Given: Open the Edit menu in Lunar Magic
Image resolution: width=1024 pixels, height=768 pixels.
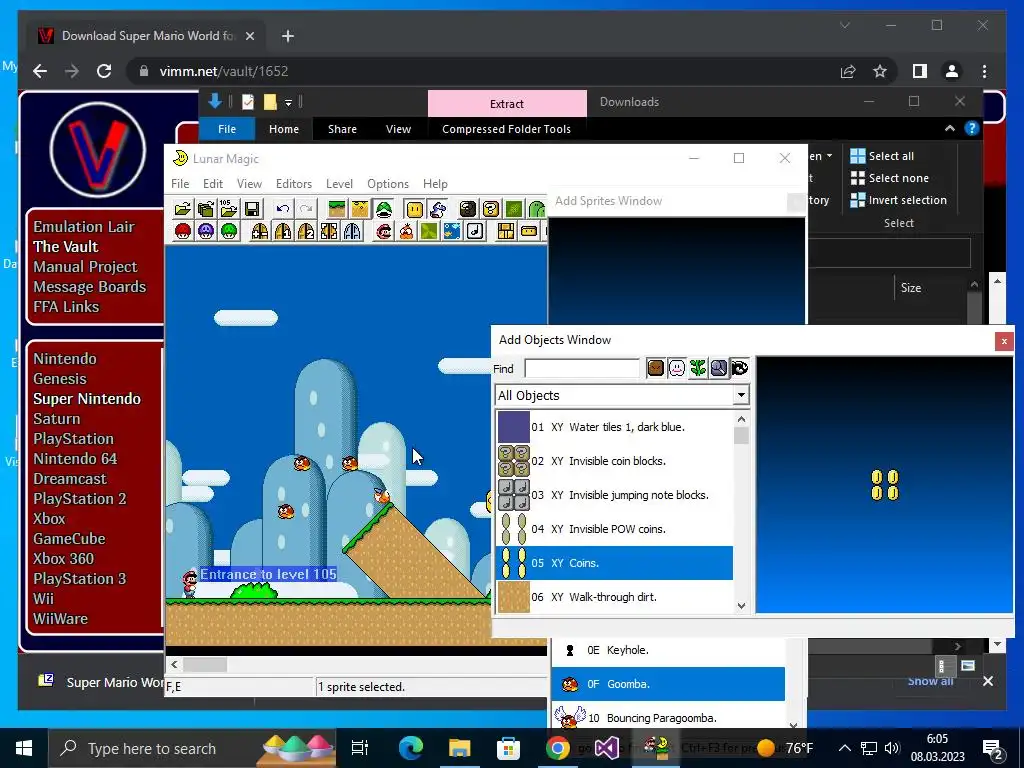Looking at the screenshot, I should click(213, 184).
